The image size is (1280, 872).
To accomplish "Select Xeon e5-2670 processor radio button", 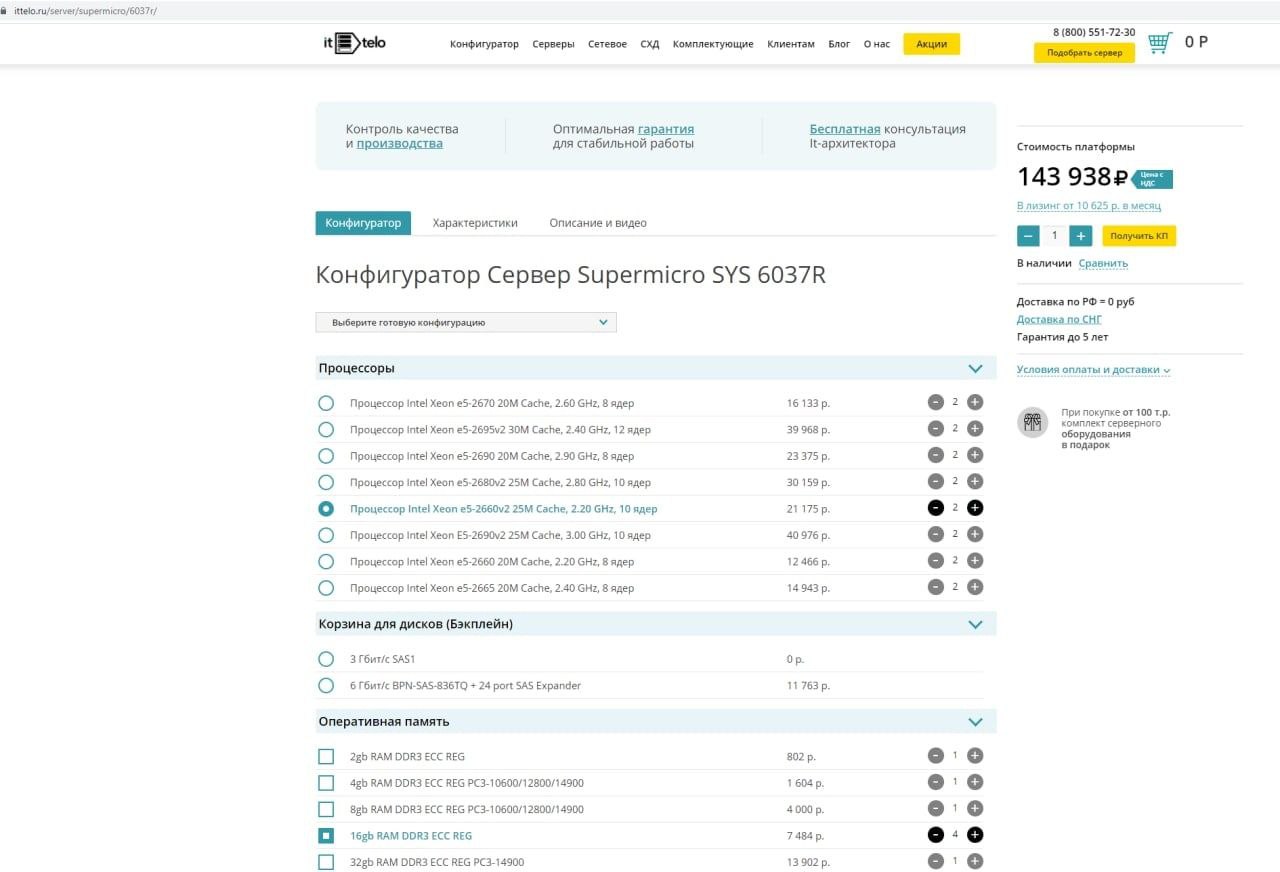I will click(326, 403).
